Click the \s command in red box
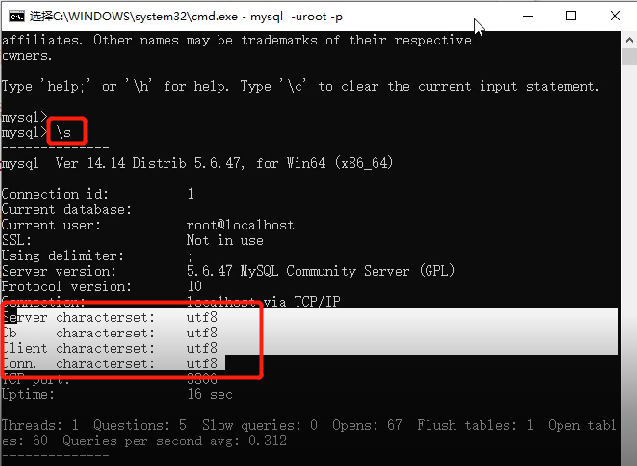The width and height of the screenshot is (637, 466). (65, 132)
